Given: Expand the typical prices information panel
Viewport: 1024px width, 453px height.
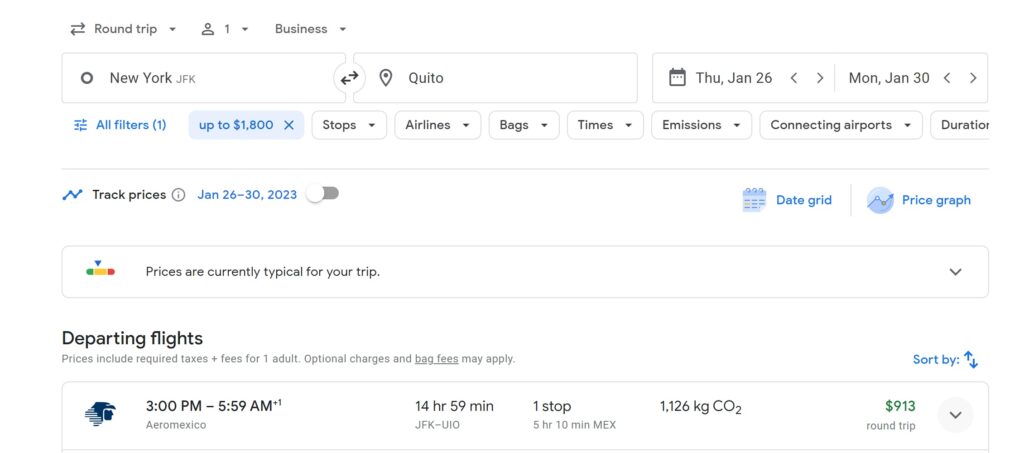Looking at the screenshot, I should point(955,272).
